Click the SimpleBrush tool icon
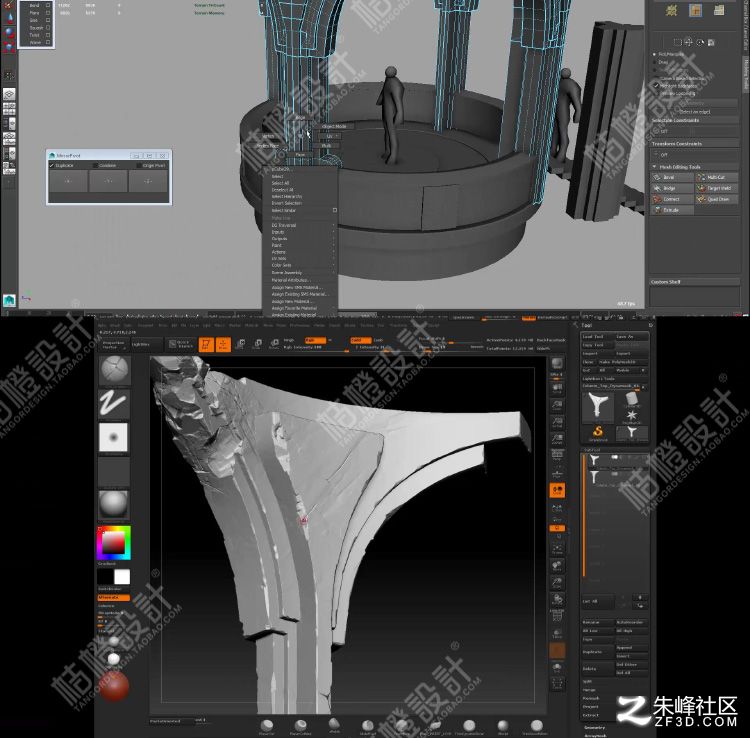 tap(598, 433)
